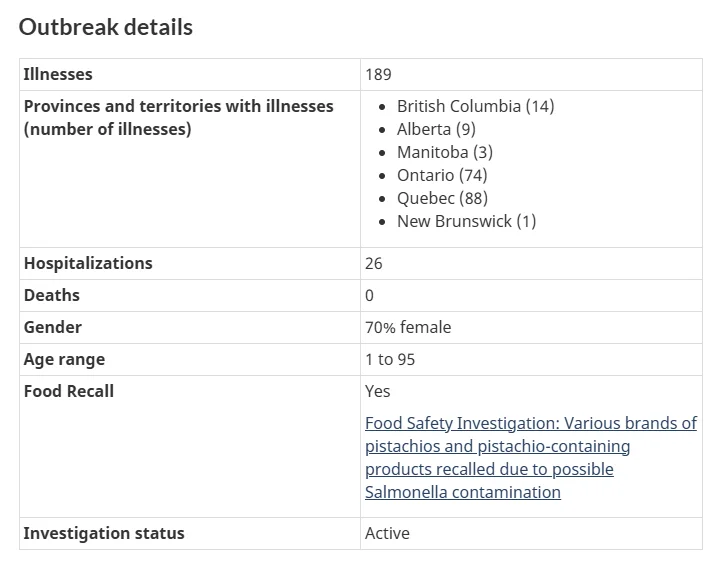Viewport: 718px width, 579px height.
Task: Select the Deaths row label
Action: [x=52, y=295]
